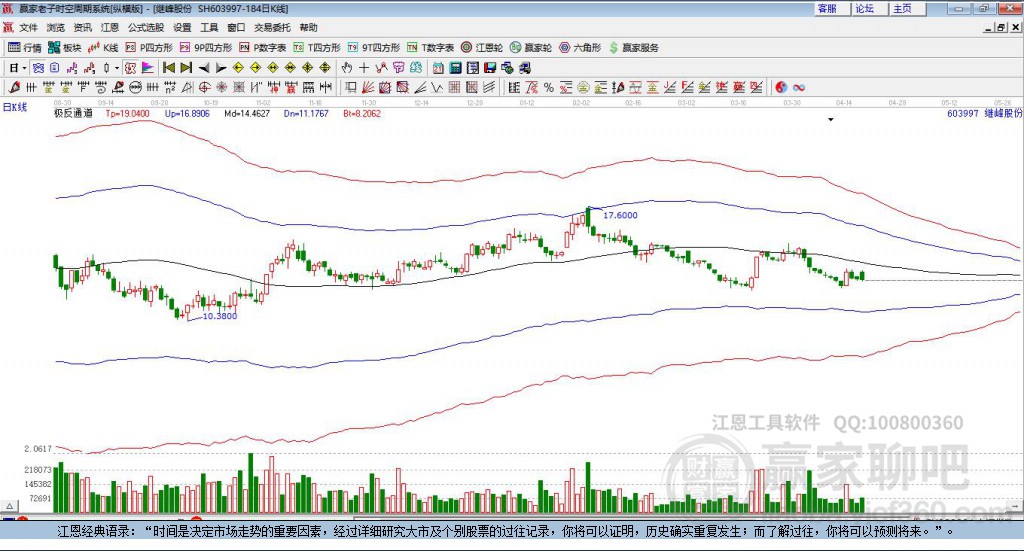1024x551 pixels.
Task: Click the n² square-number tool icon
Action: coord(170,87)
